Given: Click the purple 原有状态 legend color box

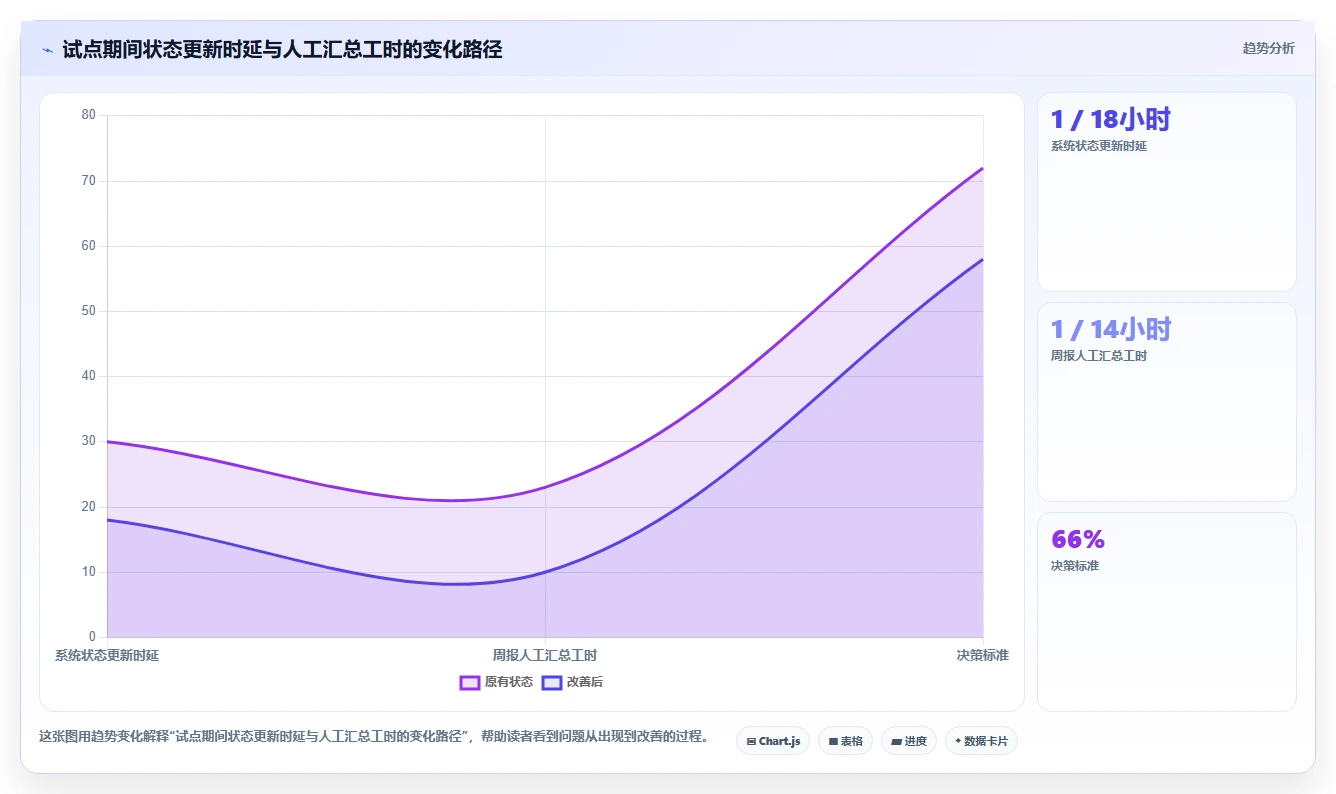Looking at the screenshot, I should pos(470,682).
